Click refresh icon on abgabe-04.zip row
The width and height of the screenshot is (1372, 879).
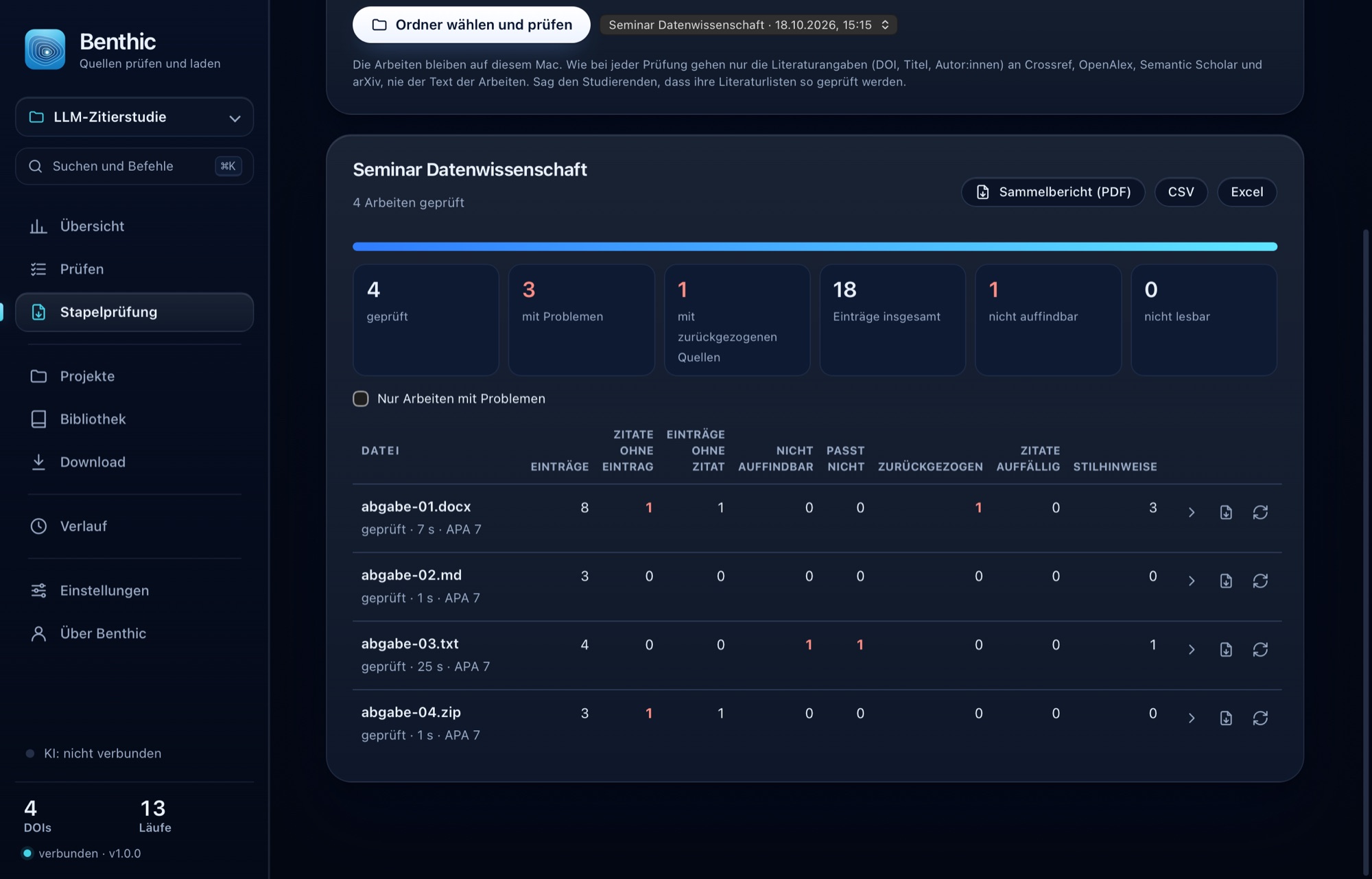[1260, 718]
